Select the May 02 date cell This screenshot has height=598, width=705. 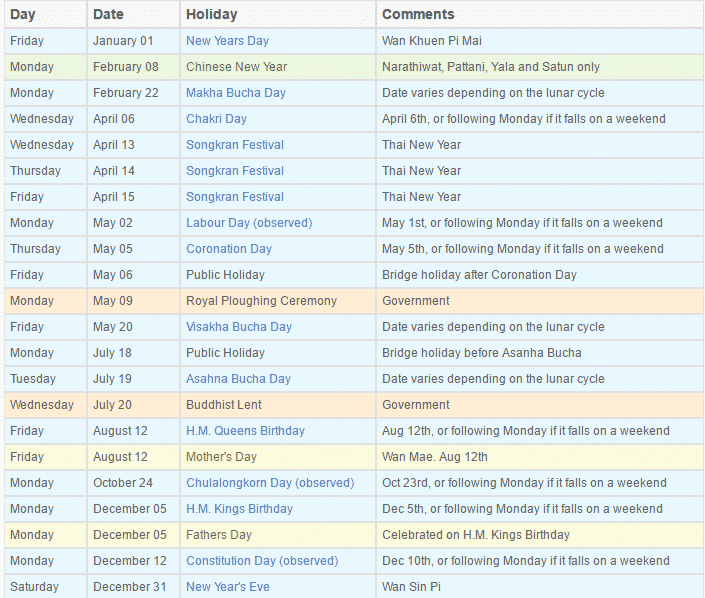(x=133, y=223)
